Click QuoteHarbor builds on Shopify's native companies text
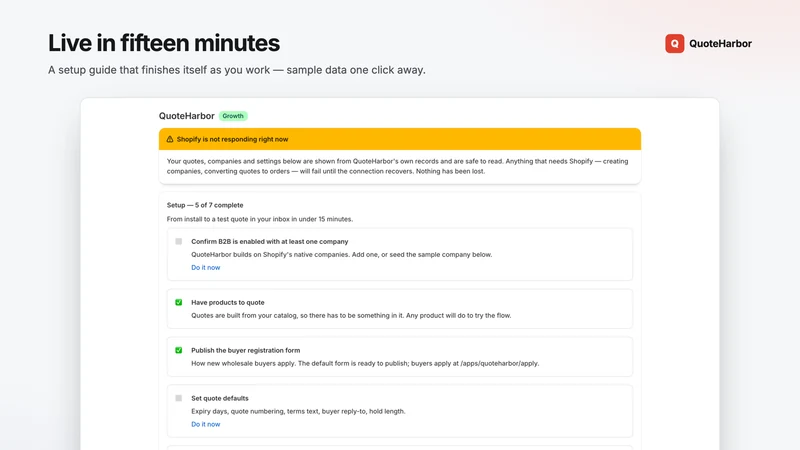The height and width of the screenshot is (450, 800). pyautogui.click(x=341, y=254)
